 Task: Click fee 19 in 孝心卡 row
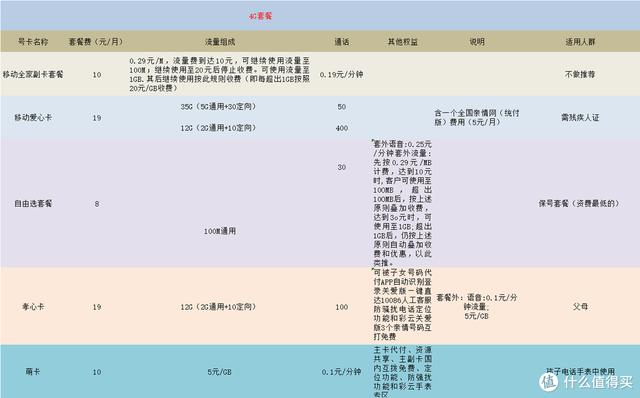(97, 307)
